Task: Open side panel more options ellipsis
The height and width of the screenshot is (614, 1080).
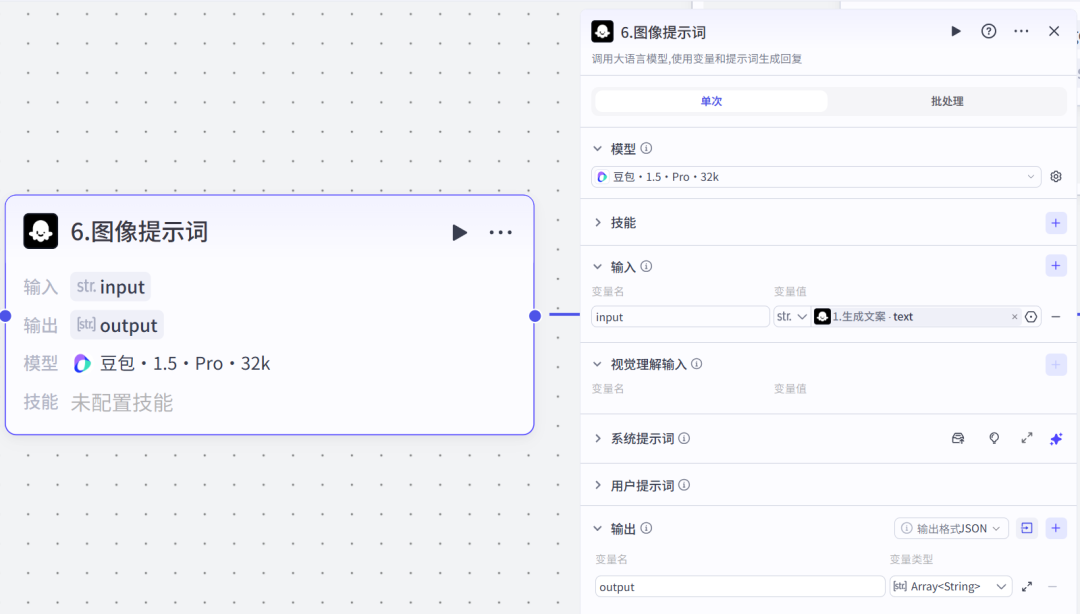Action: click(1021, 31)
